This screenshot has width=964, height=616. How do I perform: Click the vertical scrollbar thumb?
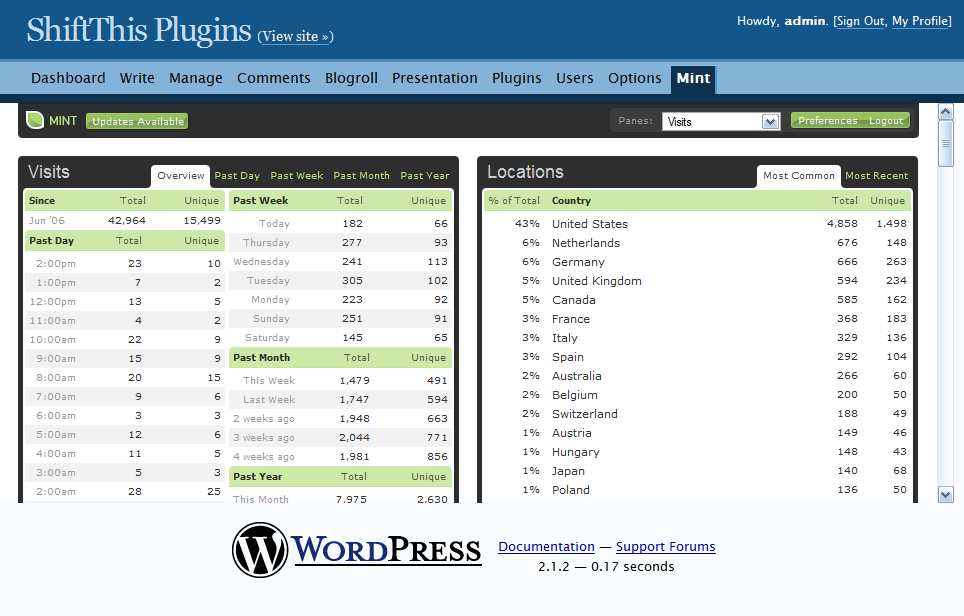click(x=946, y=143)
